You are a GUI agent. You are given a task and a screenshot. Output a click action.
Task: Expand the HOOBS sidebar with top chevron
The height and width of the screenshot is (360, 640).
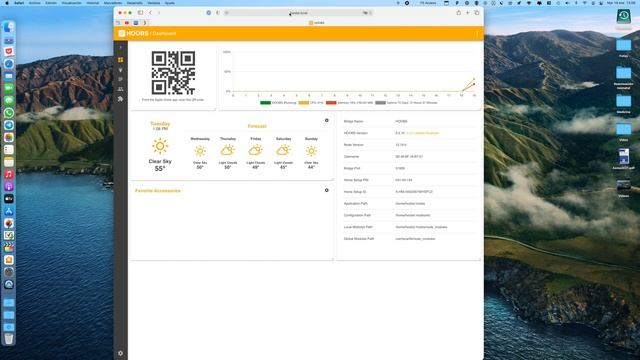120,47
